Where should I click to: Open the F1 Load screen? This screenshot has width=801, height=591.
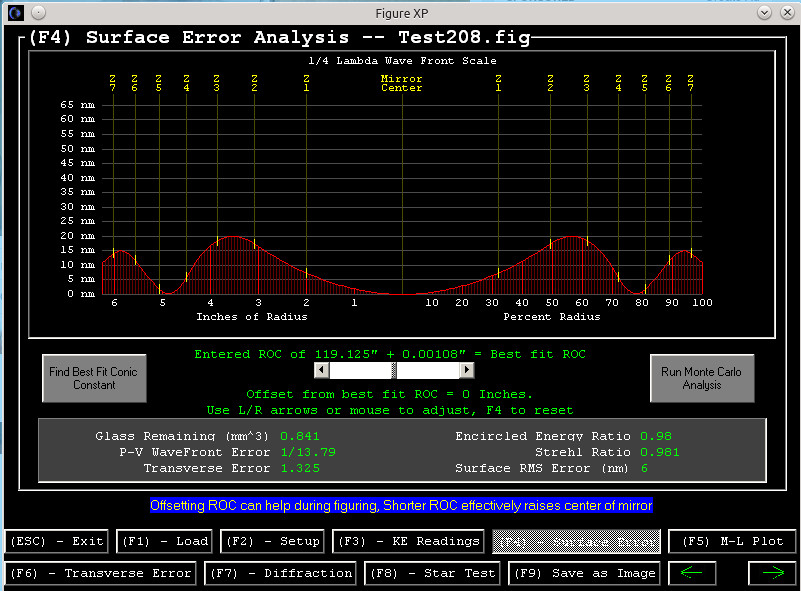[164, 541]
